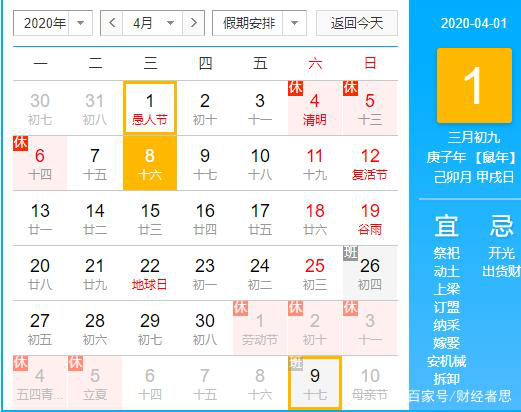Select April 20 廿八

pos(40,273)
